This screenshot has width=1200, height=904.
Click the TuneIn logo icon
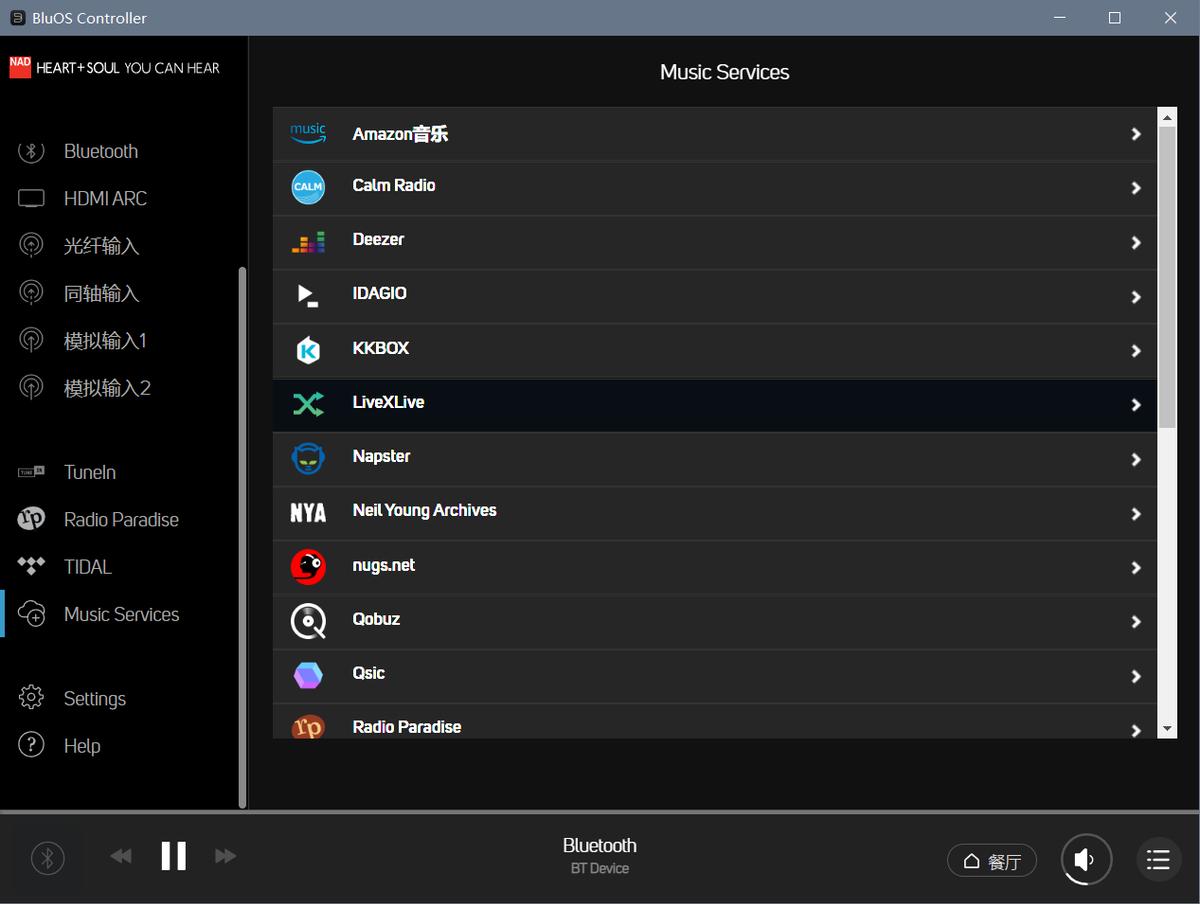click(31, 472)
